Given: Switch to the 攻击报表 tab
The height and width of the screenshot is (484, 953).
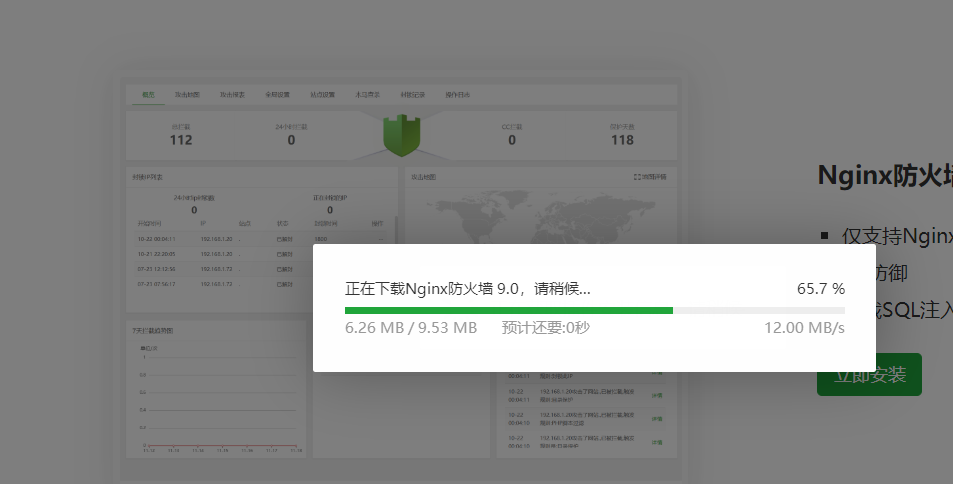Looking at the screenshot, I should point(232,95).
